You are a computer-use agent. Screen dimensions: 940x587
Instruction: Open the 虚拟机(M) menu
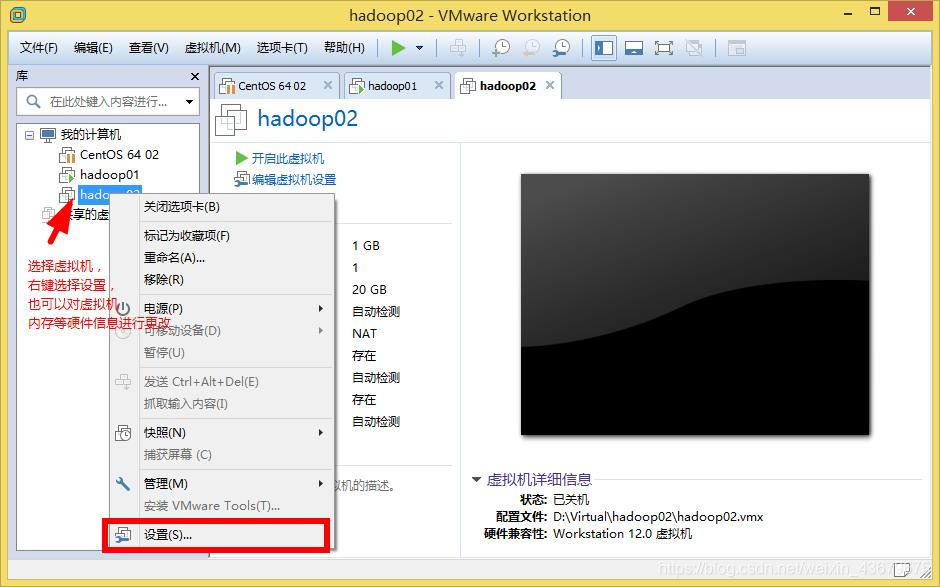coord(212,47)
